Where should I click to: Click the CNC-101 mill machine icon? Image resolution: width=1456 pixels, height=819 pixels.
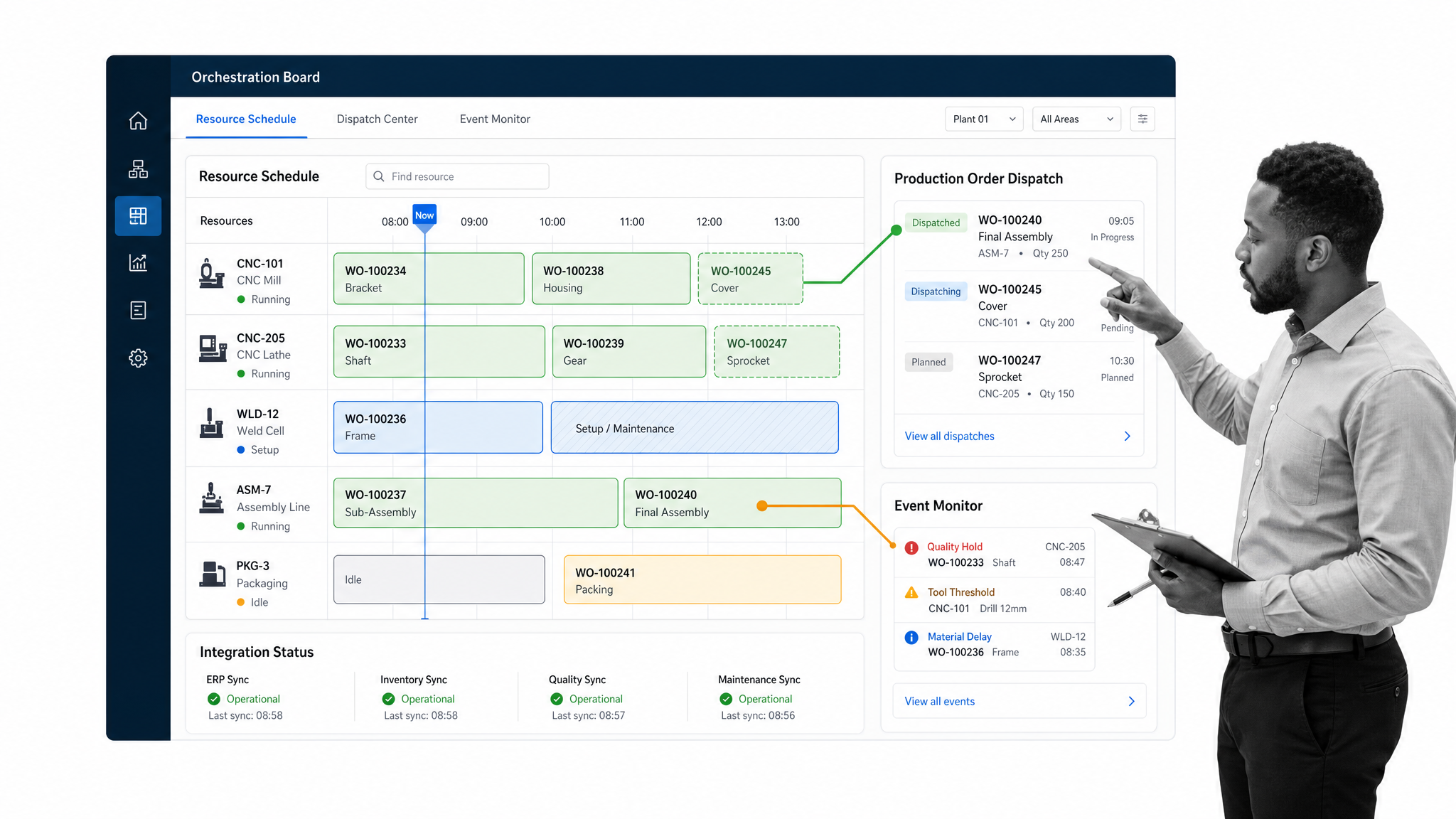tap(211, 273)
